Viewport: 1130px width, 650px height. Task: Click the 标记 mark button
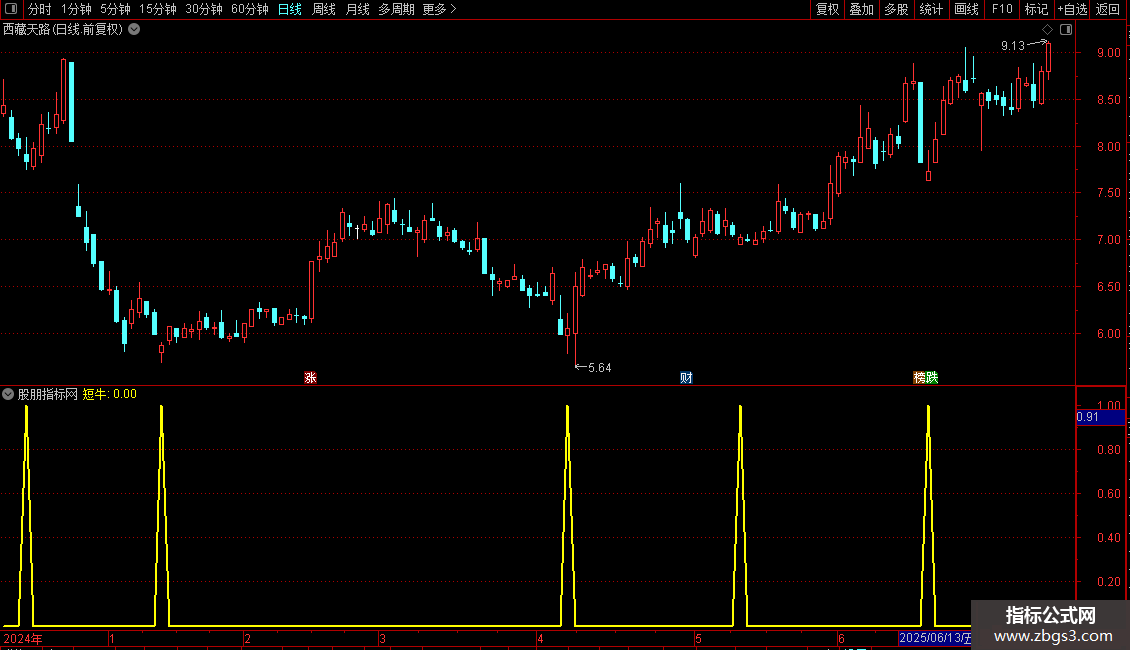(x=1036, y=9)
